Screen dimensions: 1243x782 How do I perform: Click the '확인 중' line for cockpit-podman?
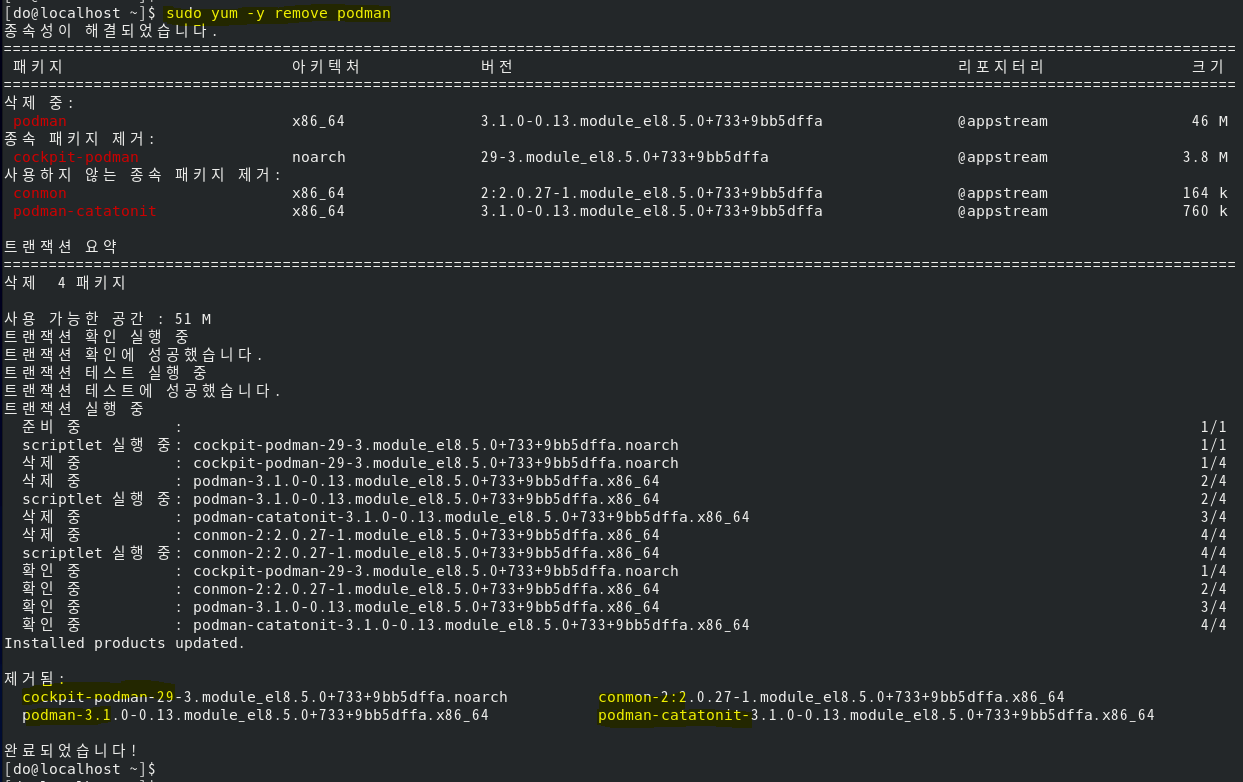click(x=624, y=571)
